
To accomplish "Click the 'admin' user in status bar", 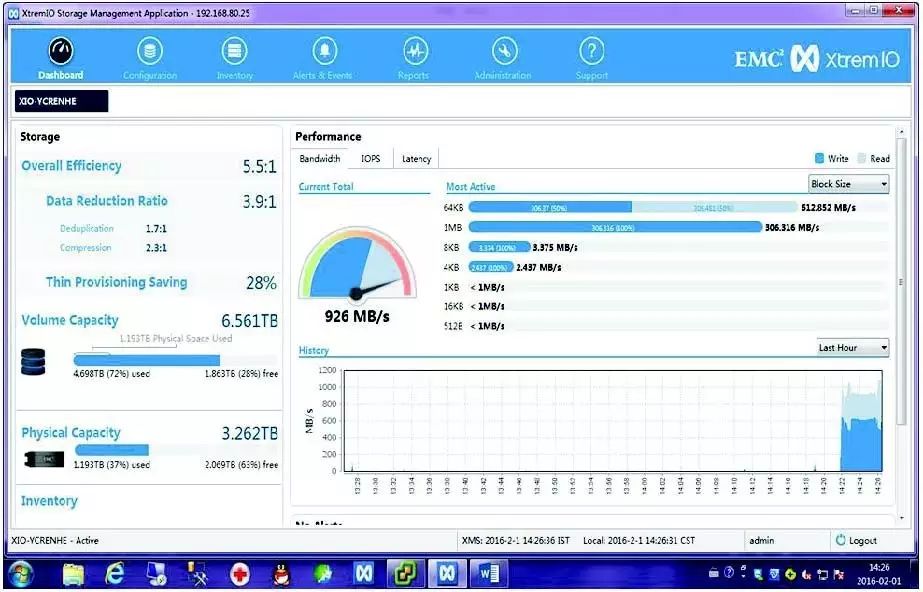I will point(762,540).
